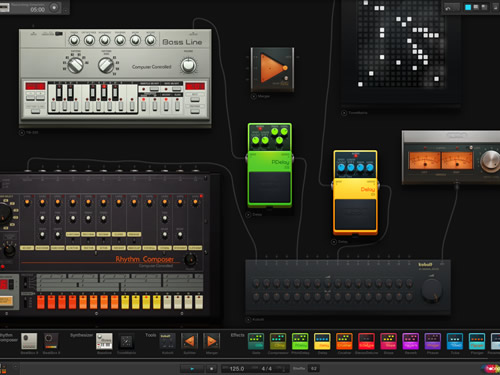Click the left VU meter on Tube device
The image size is (500, 375).
[424, 160]
